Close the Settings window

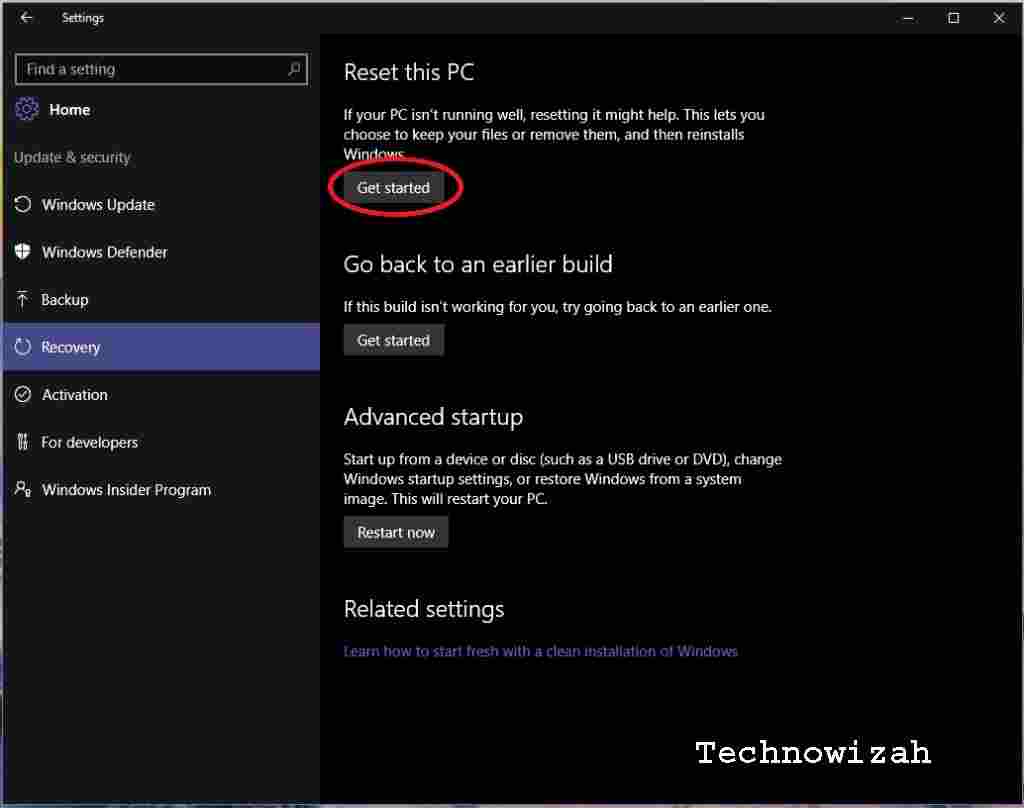click(999, 18)
